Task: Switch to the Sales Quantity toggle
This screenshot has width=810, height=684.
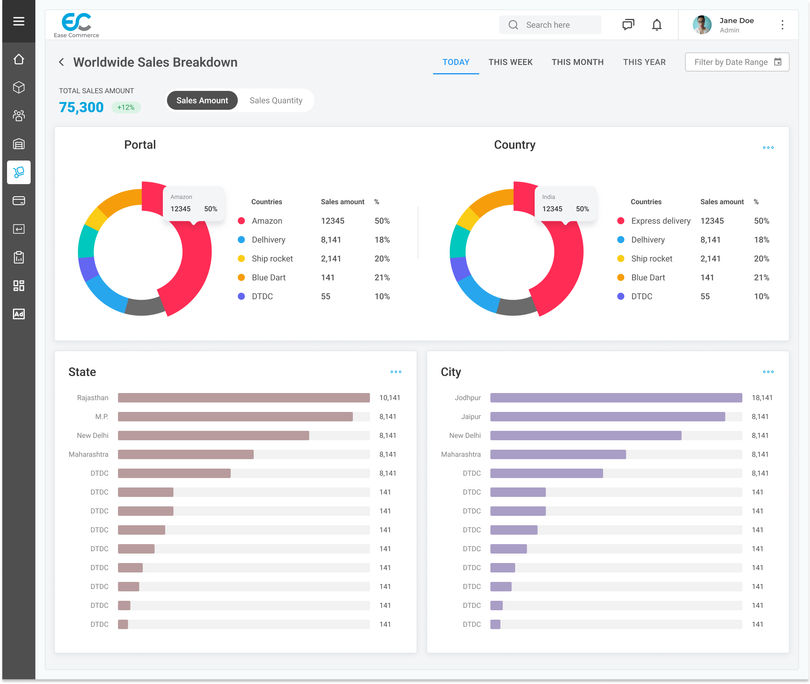Action: tap(276, 100)
